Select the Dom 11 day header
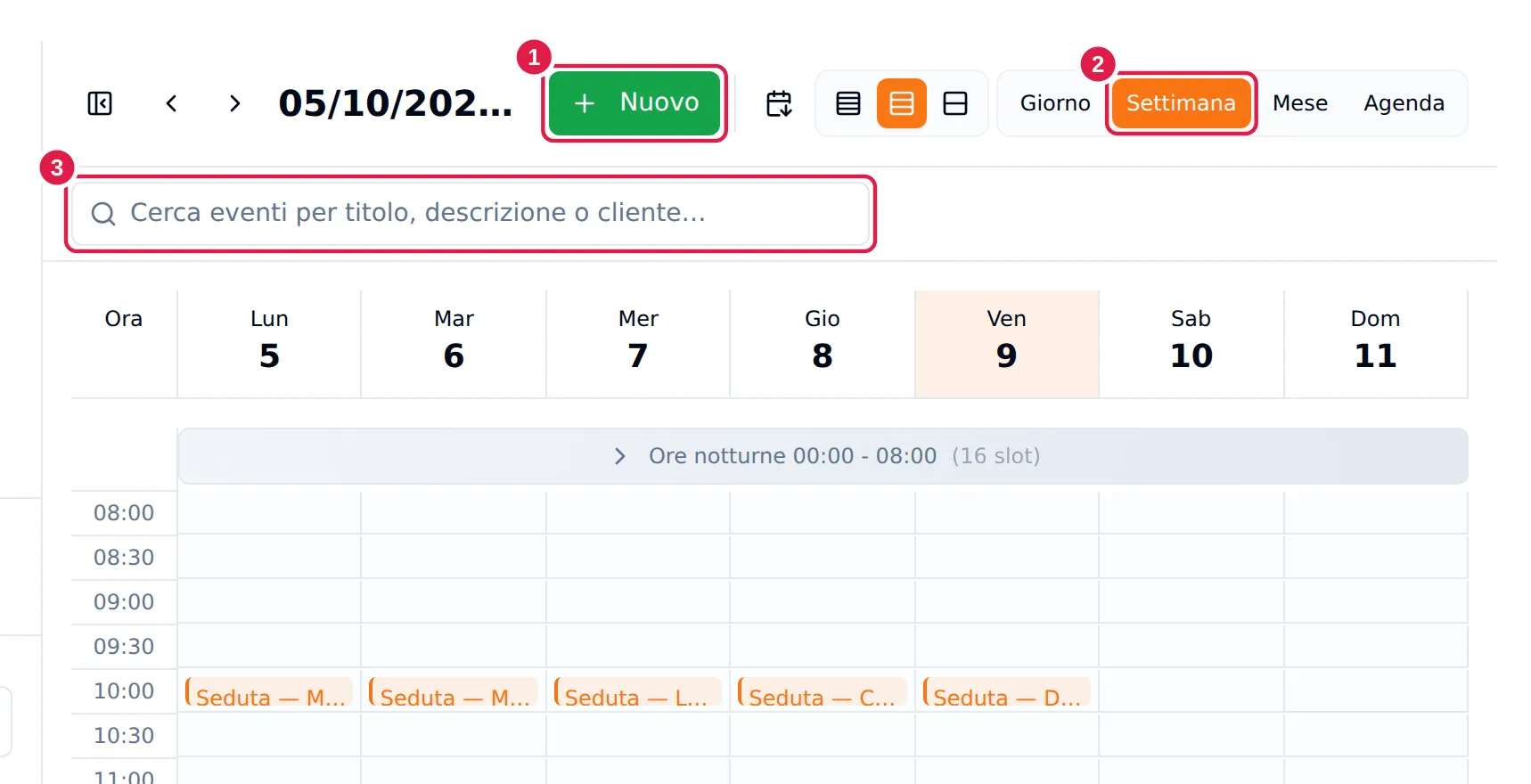Image resolution: width=1531 pixels, height=784 pixels. click(1376, 344)
